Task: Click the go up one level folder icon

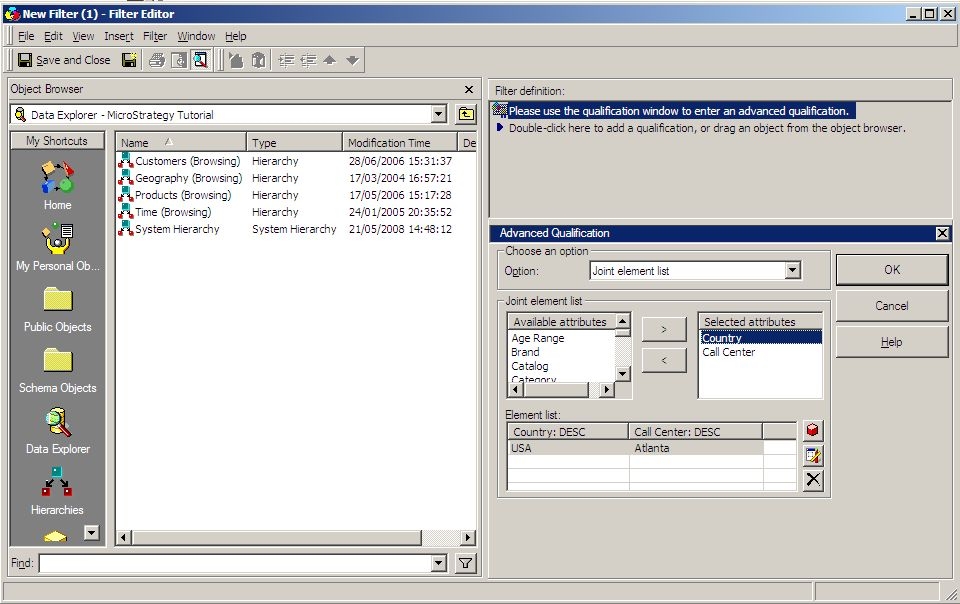Action: coord(467,115)
